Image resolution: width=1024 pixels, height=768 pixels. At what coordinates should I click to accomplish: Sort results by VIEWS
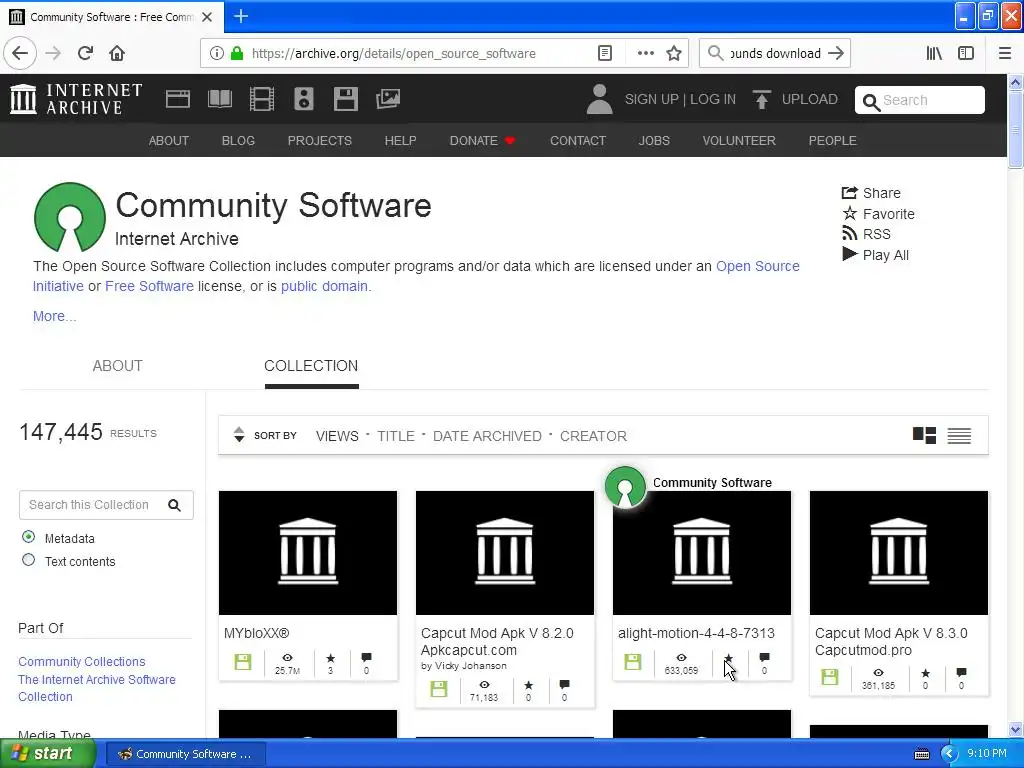[x=337, y=436]
